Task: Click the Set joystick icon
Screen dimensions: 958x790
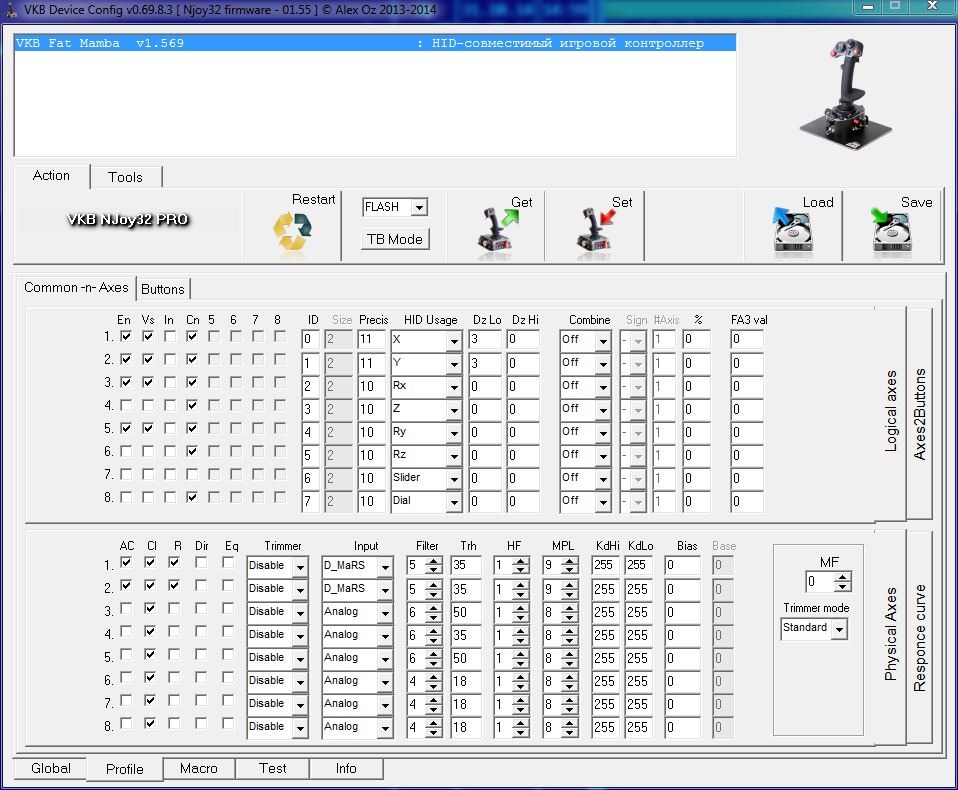Action: tap(595, 231)
